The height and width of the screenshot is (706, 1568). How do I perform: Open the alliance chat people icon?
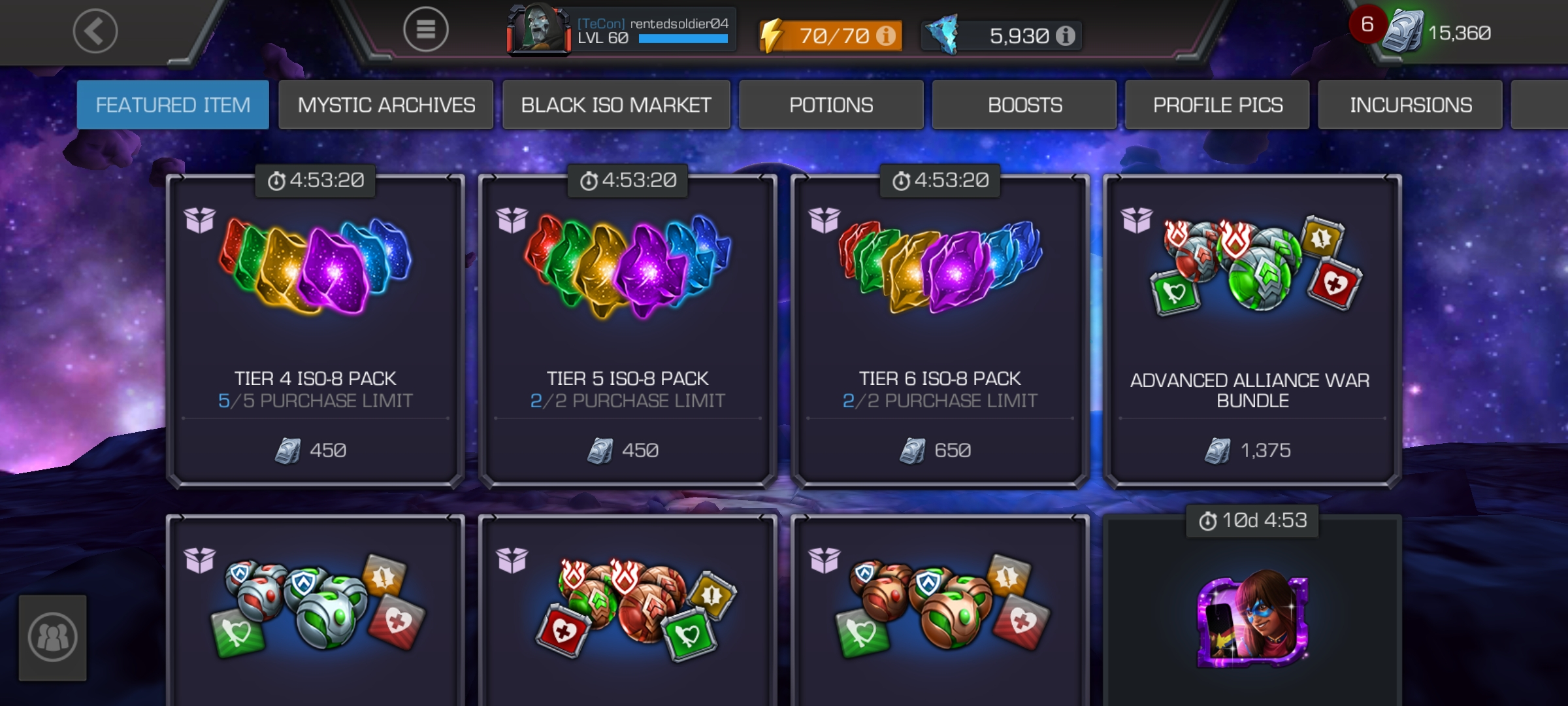click(x=52, y=637)
